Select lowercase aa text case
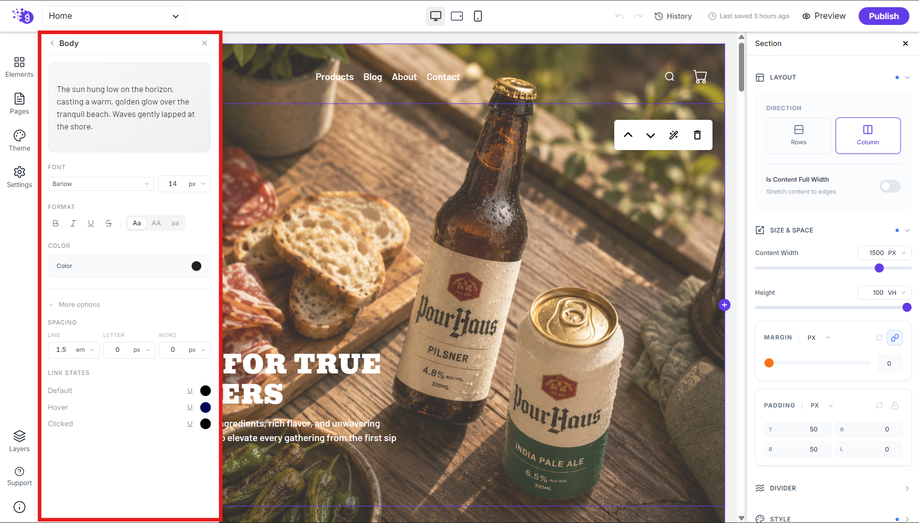 click(175, 223)
